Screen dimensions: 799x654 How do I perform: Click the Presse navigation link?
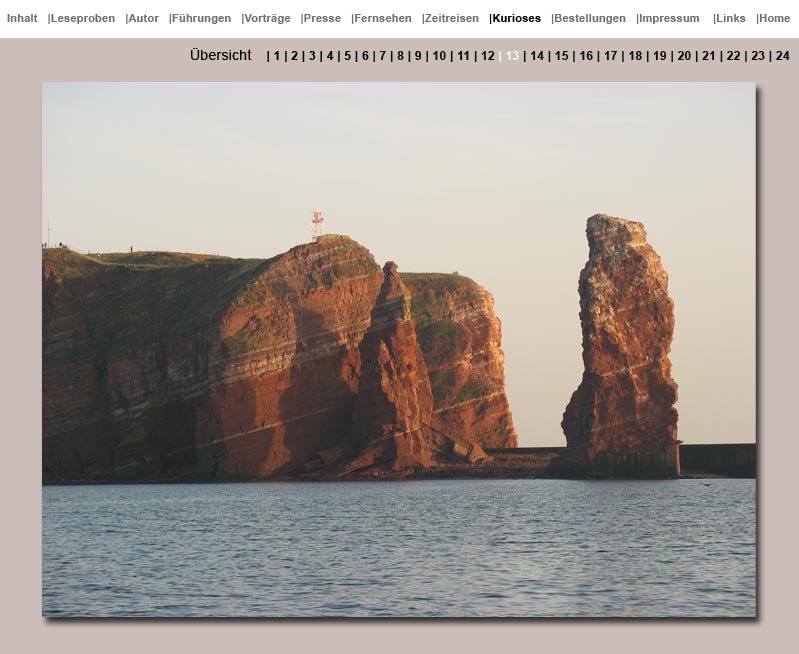click(322, 18)
